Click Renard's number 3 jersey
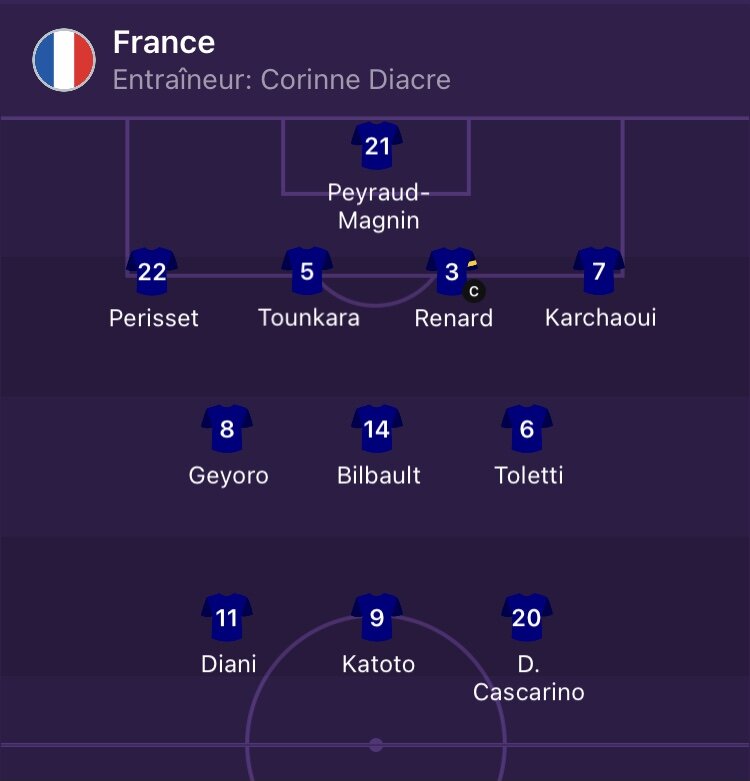750x781 pixels. point(452,272)
